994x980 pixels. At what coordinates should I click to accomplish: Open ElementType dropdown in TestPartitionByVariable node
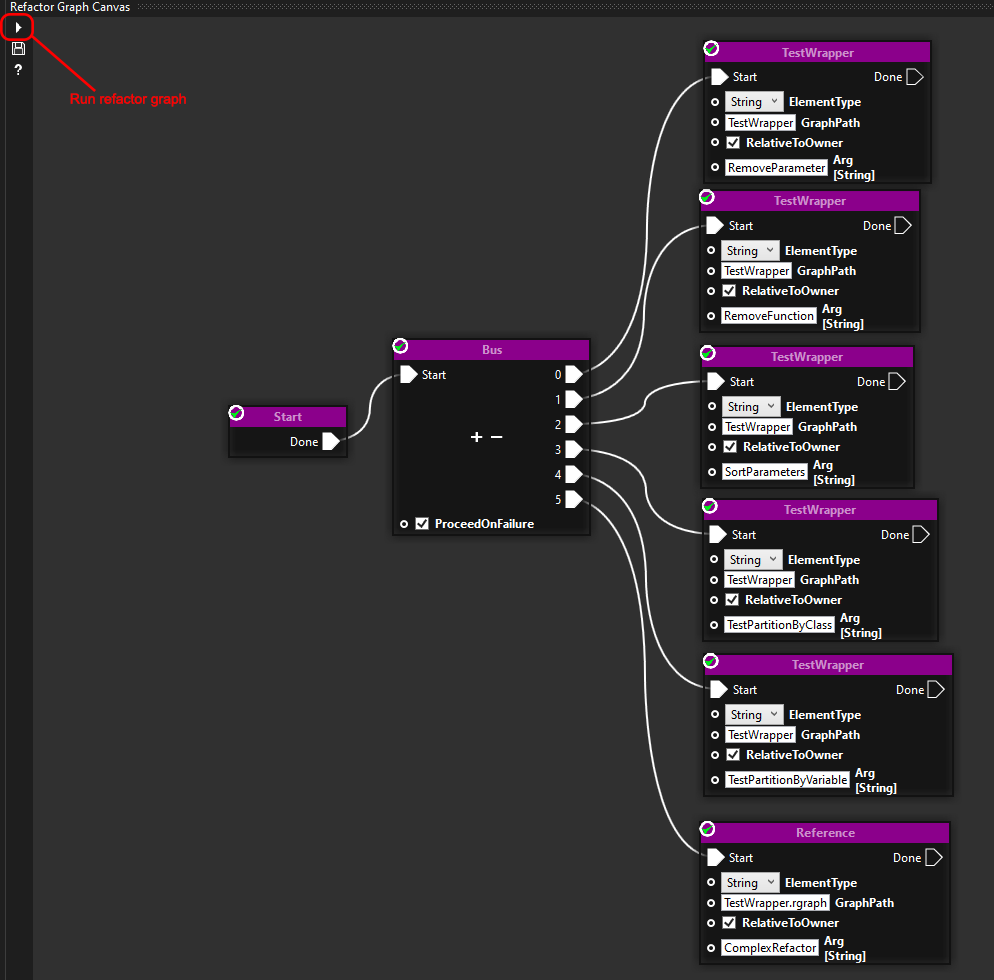pyautogui.click(x=754, y=714)
